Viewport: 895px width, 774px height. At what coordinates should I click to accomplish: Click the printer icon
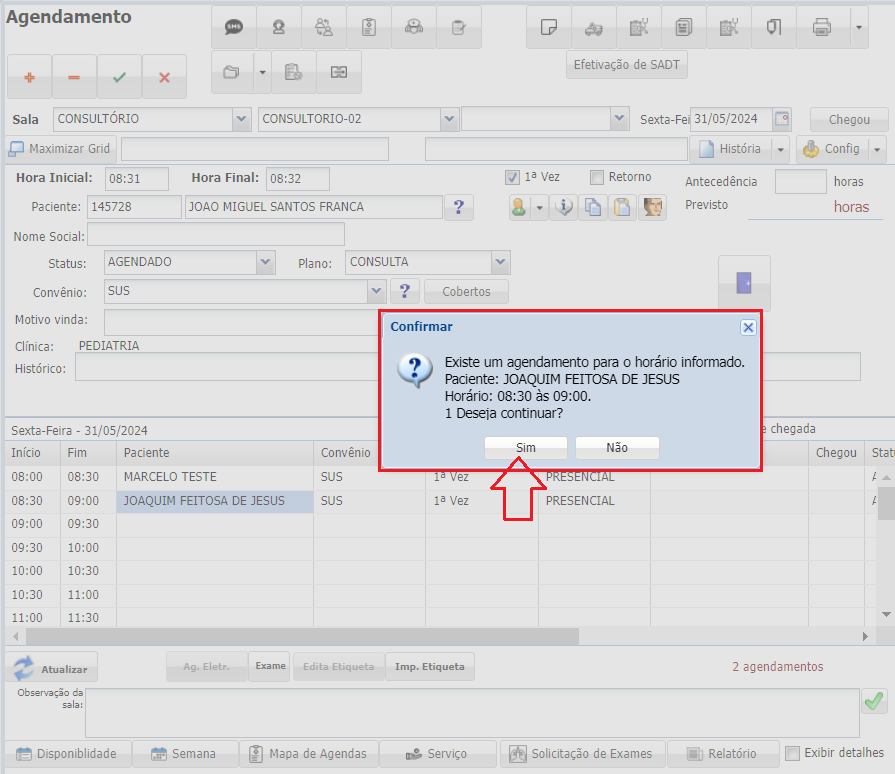[x=822, y=27]
